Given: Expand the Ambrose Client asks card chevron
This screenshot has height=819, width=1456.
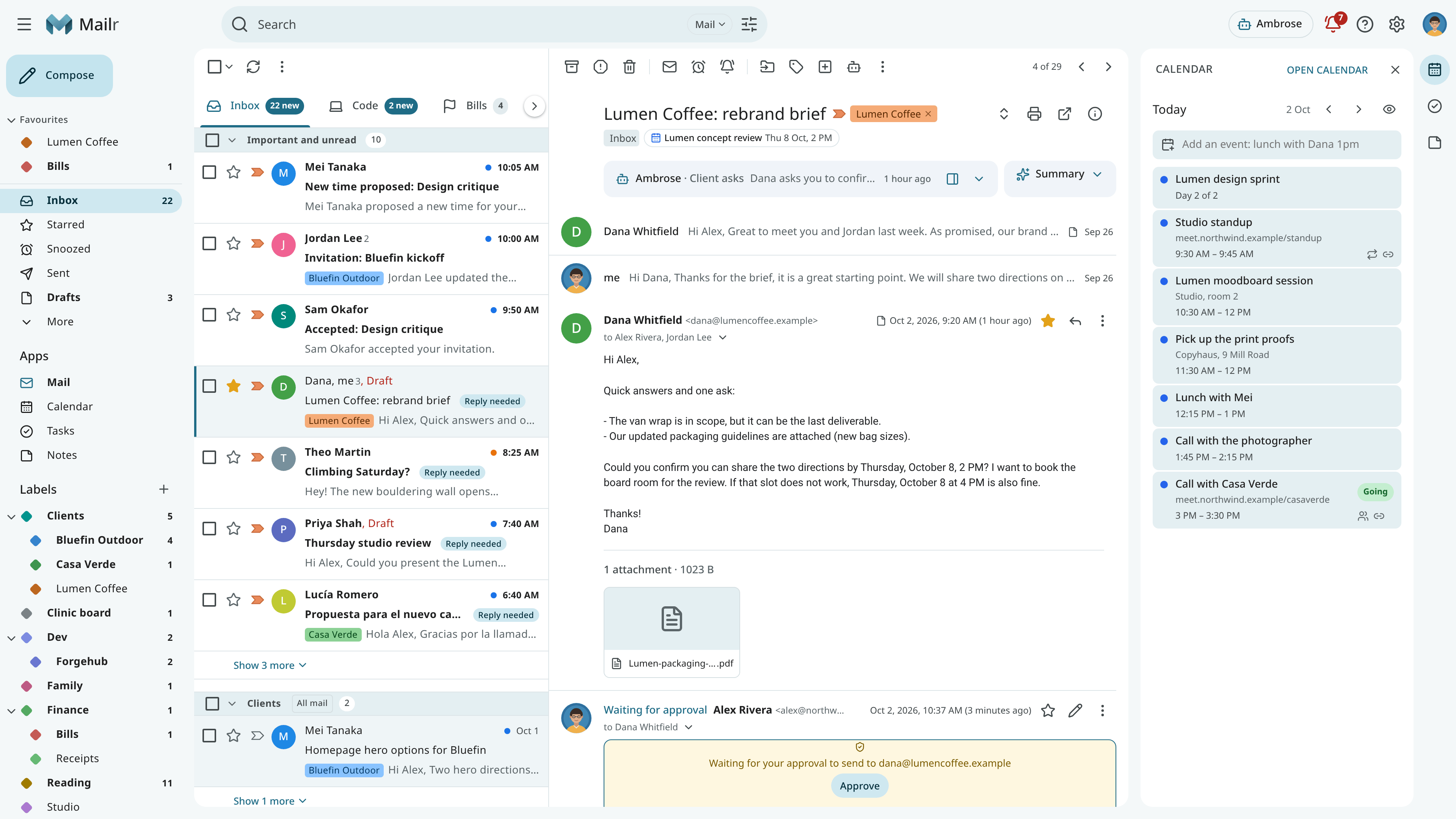Looking at the screenshot, I should (x=979, y=179).
